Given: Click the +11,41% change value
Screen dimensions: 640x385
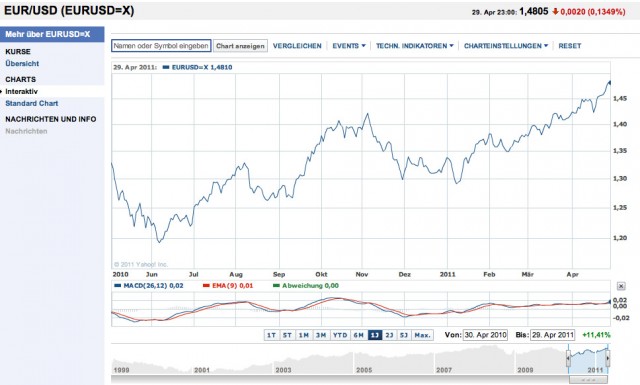Looking at the screenshot, I should [x=596, y=335].
